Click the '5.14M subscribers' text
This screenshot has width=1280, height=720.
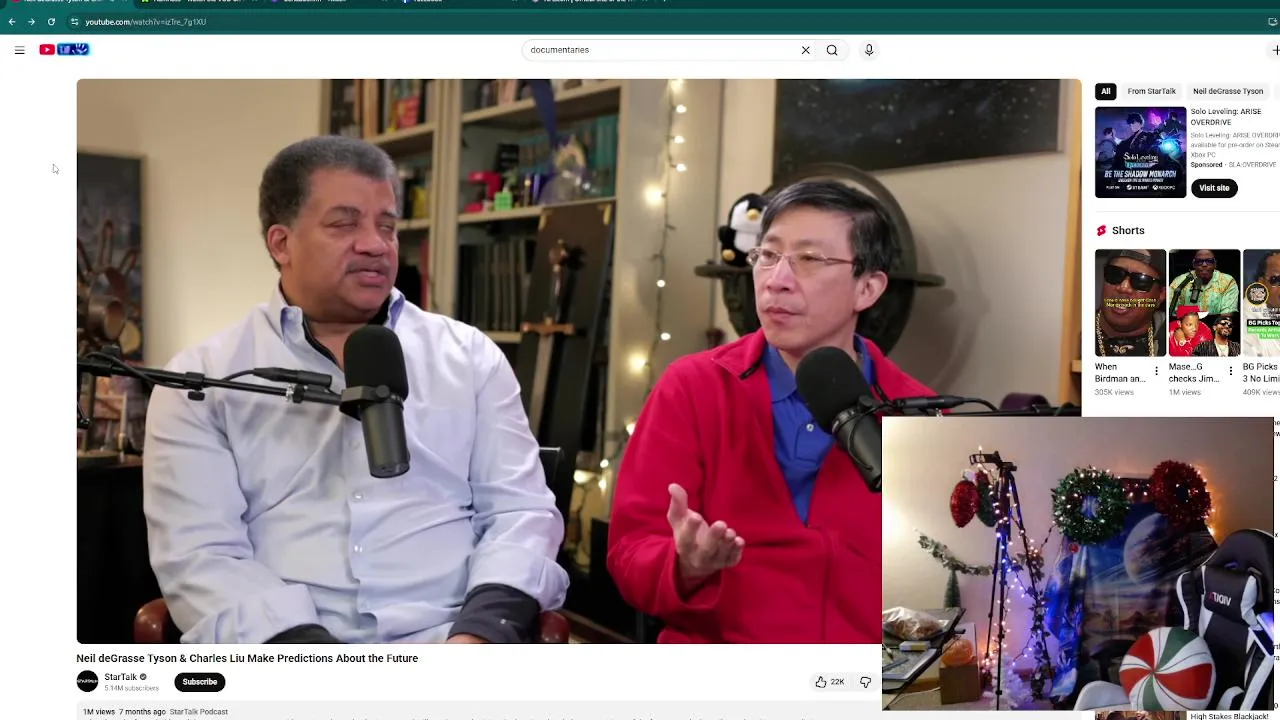click(132, 689)
